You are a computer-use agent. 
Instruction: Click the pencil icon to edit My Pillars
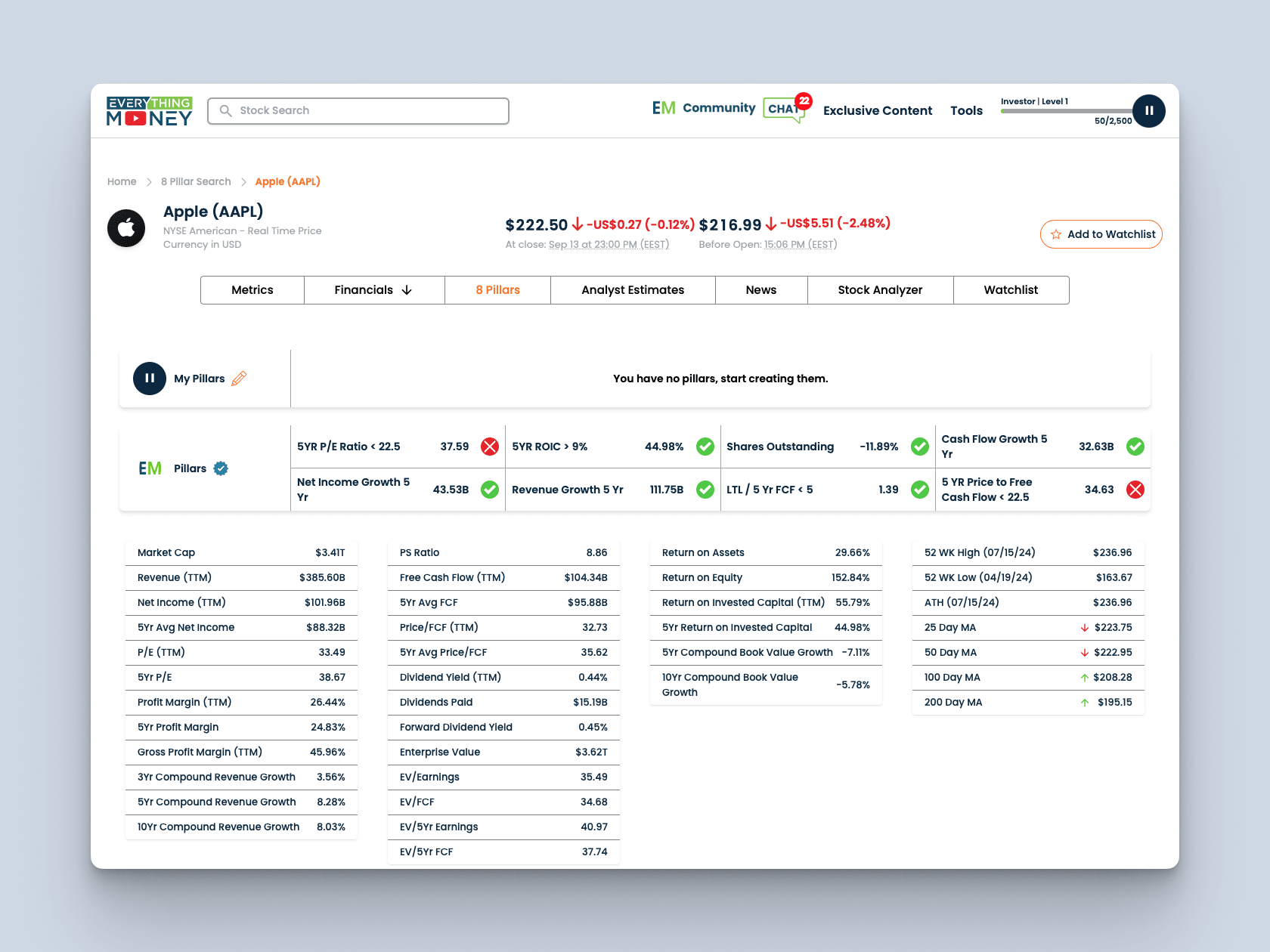pyautogui.click(x=239, y=379)
